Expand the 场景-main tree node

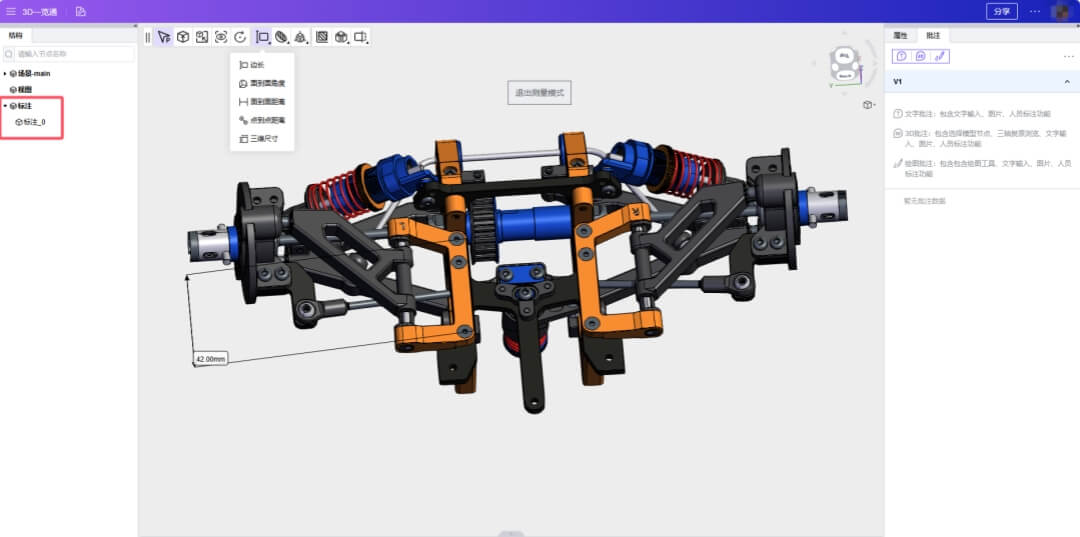[x=5, y=73]
